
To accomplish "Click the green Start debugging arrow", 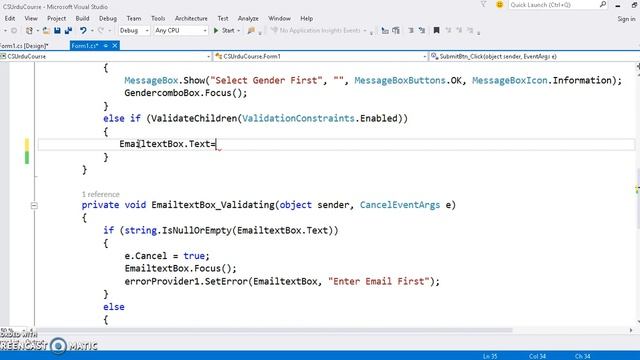I will click(x=216, y=31).
